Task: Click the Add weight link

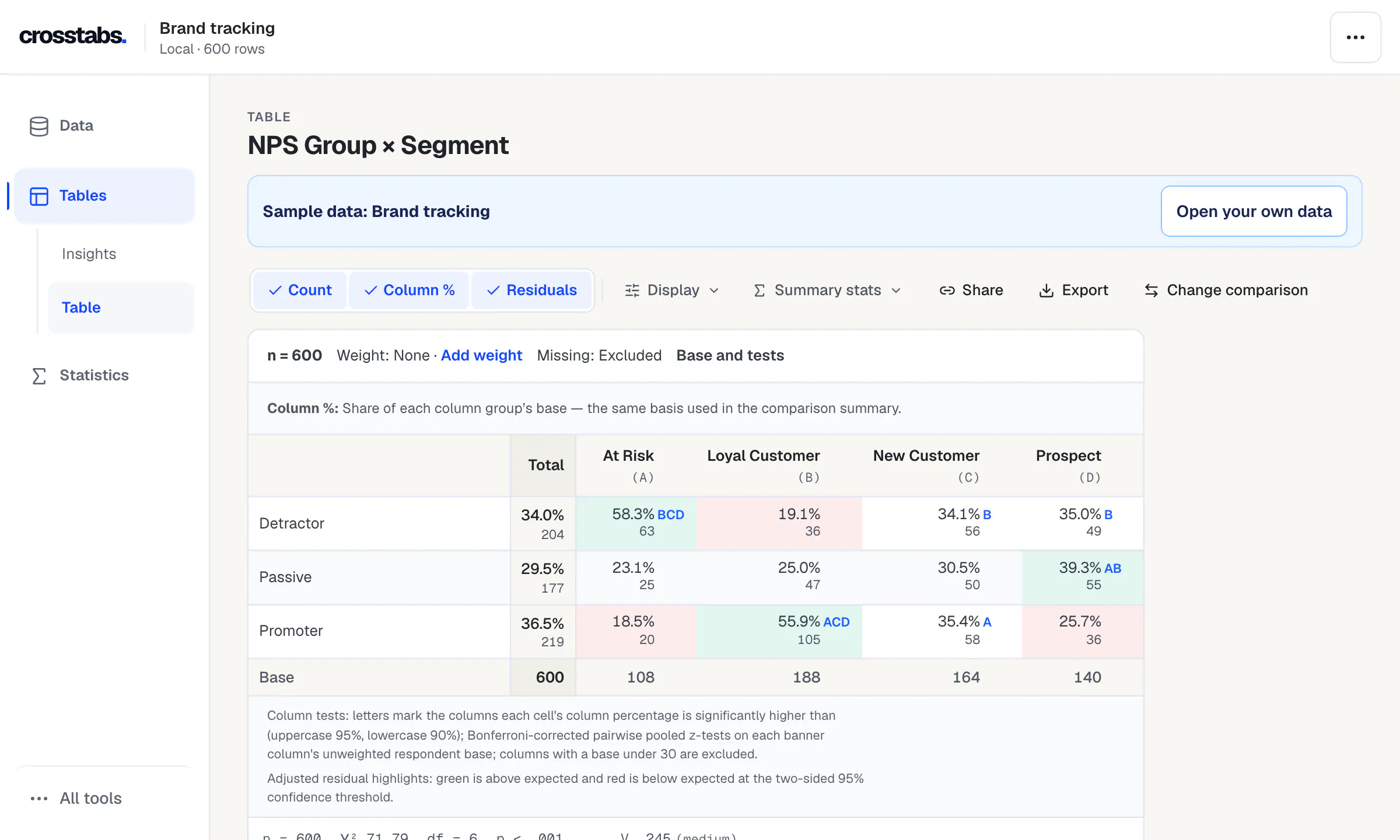Action: click(481, 355)
